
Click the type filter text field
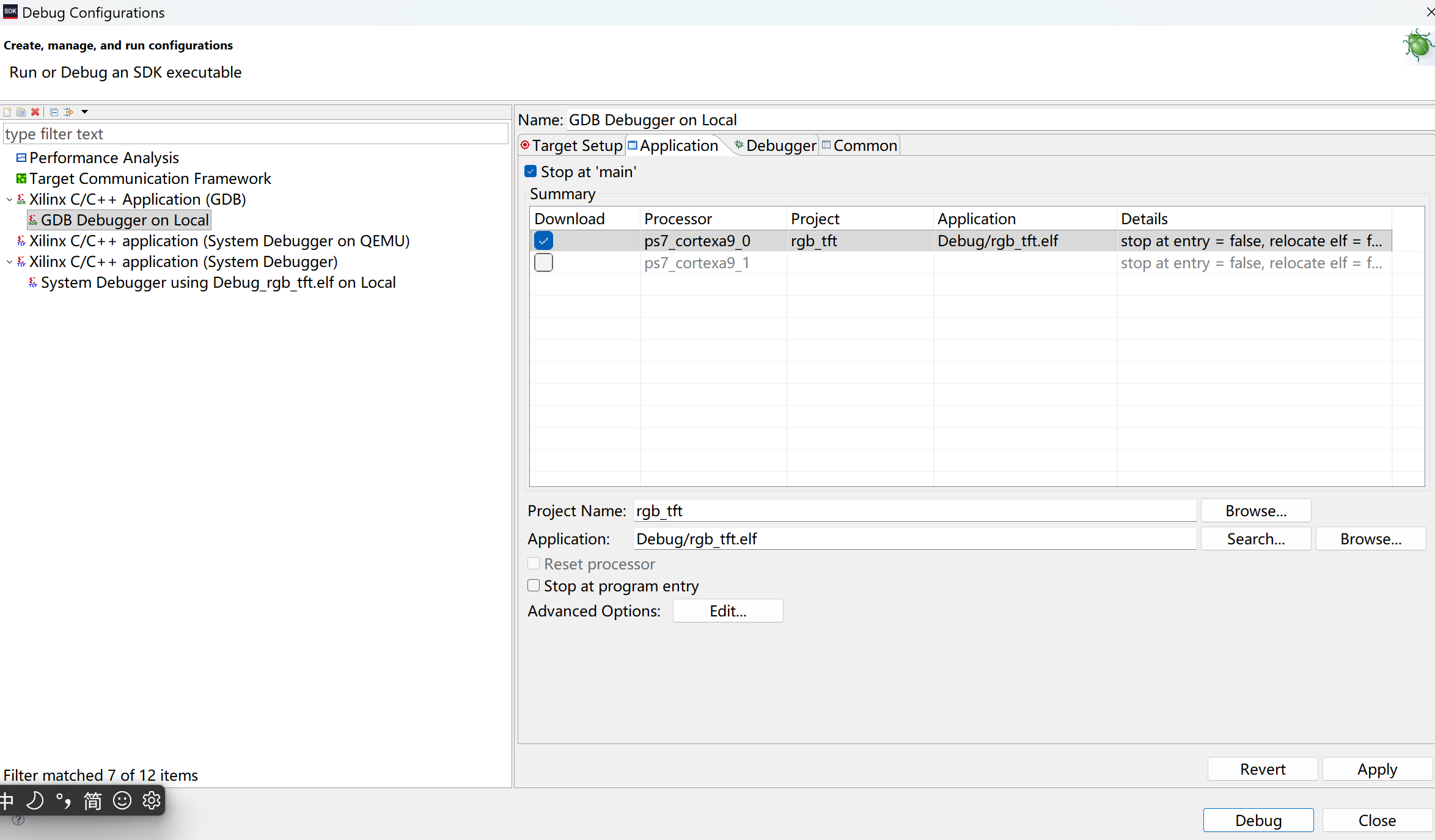[x=255, y=134]
